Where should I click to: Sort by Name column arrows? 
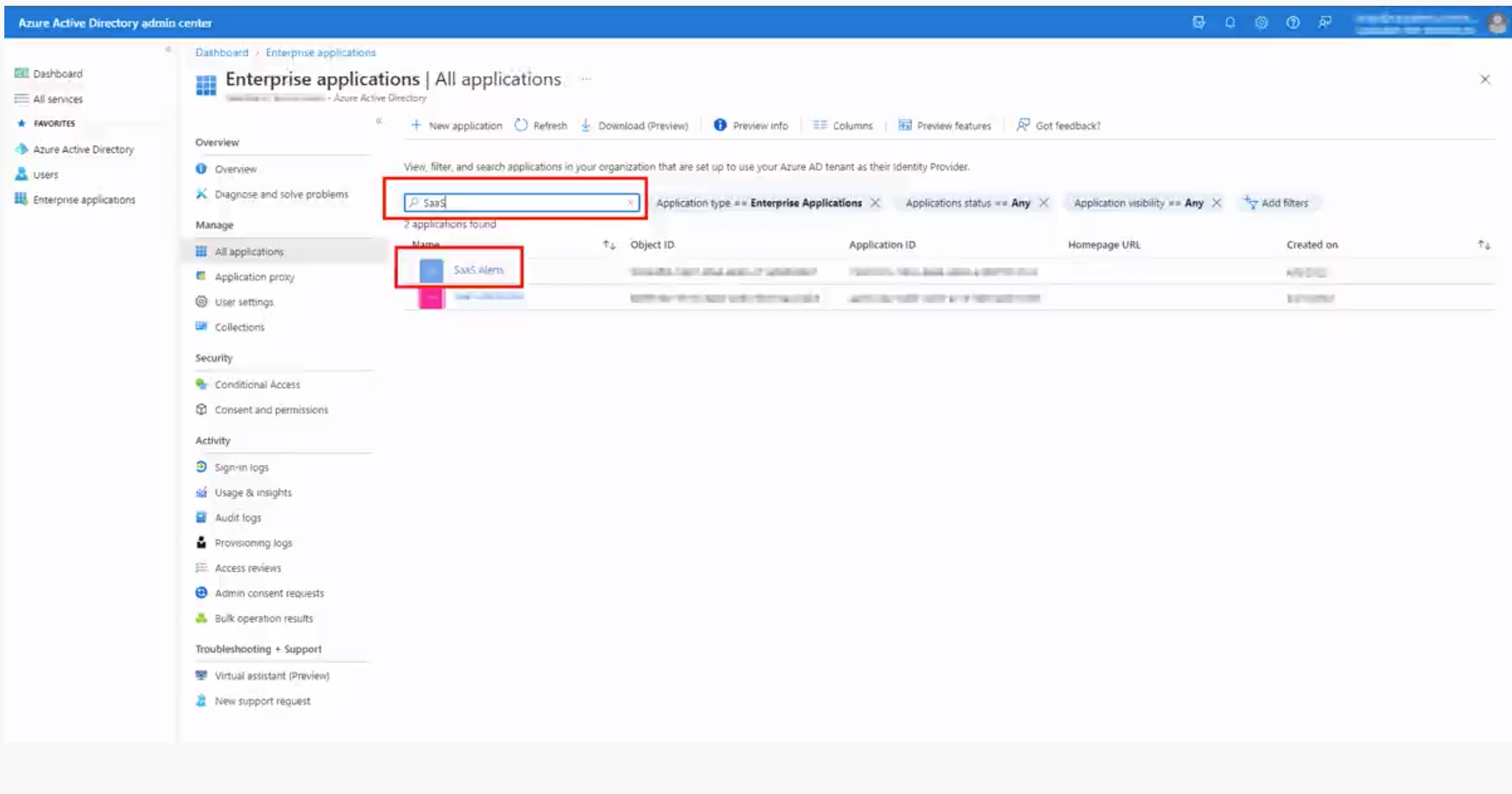click(609, 245)
